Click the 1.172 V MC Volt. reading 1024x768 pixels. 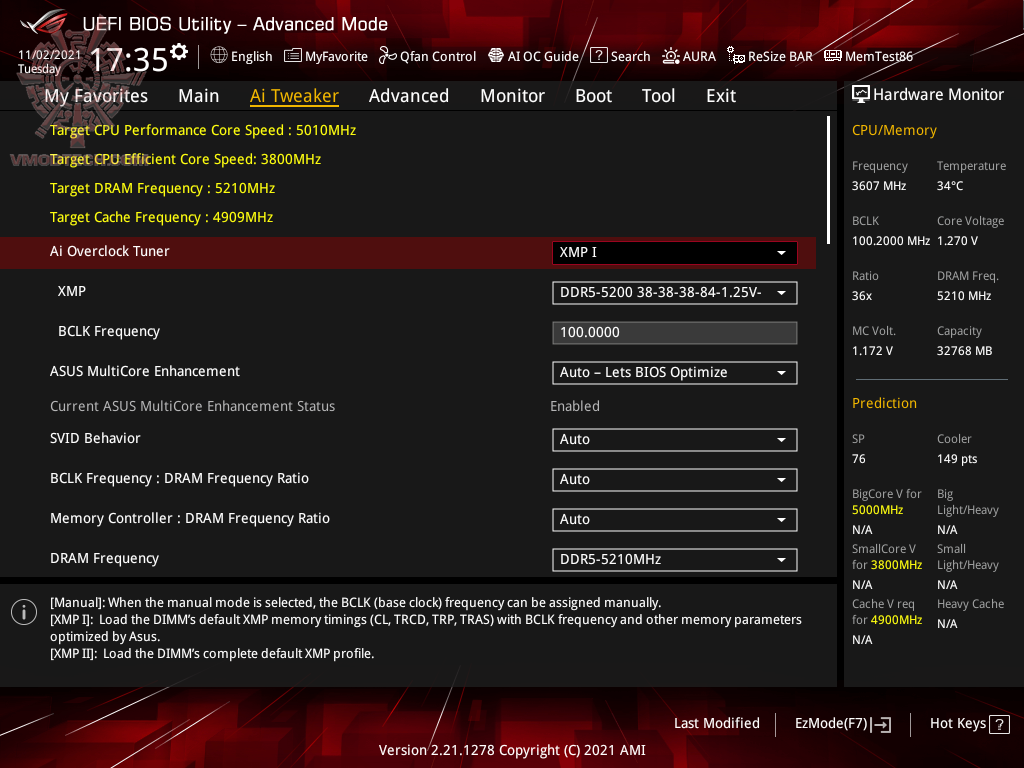(x=872, y=351)
